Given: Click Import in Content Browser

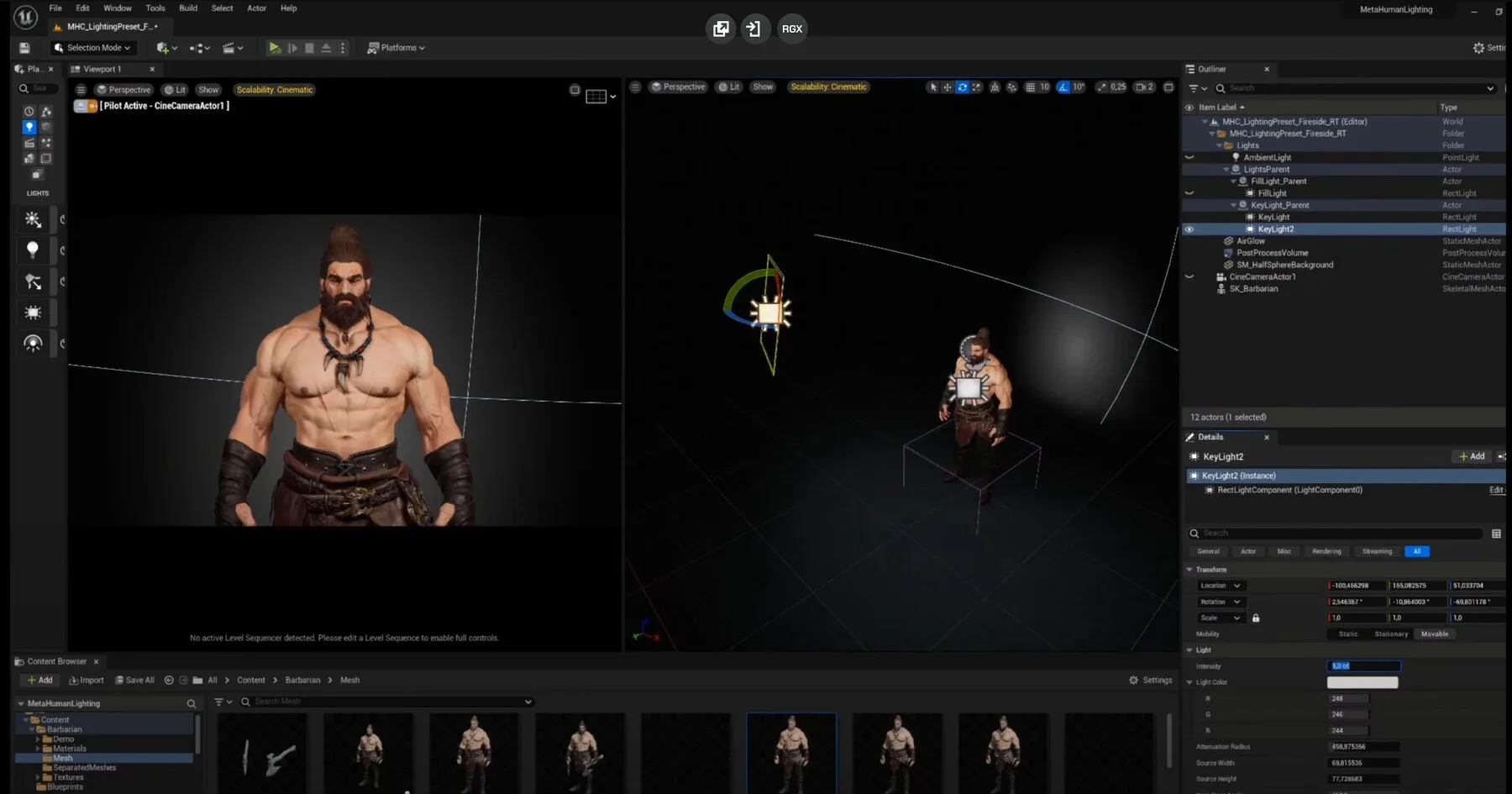Looking at the screenshot, I should tap(87, 681).
